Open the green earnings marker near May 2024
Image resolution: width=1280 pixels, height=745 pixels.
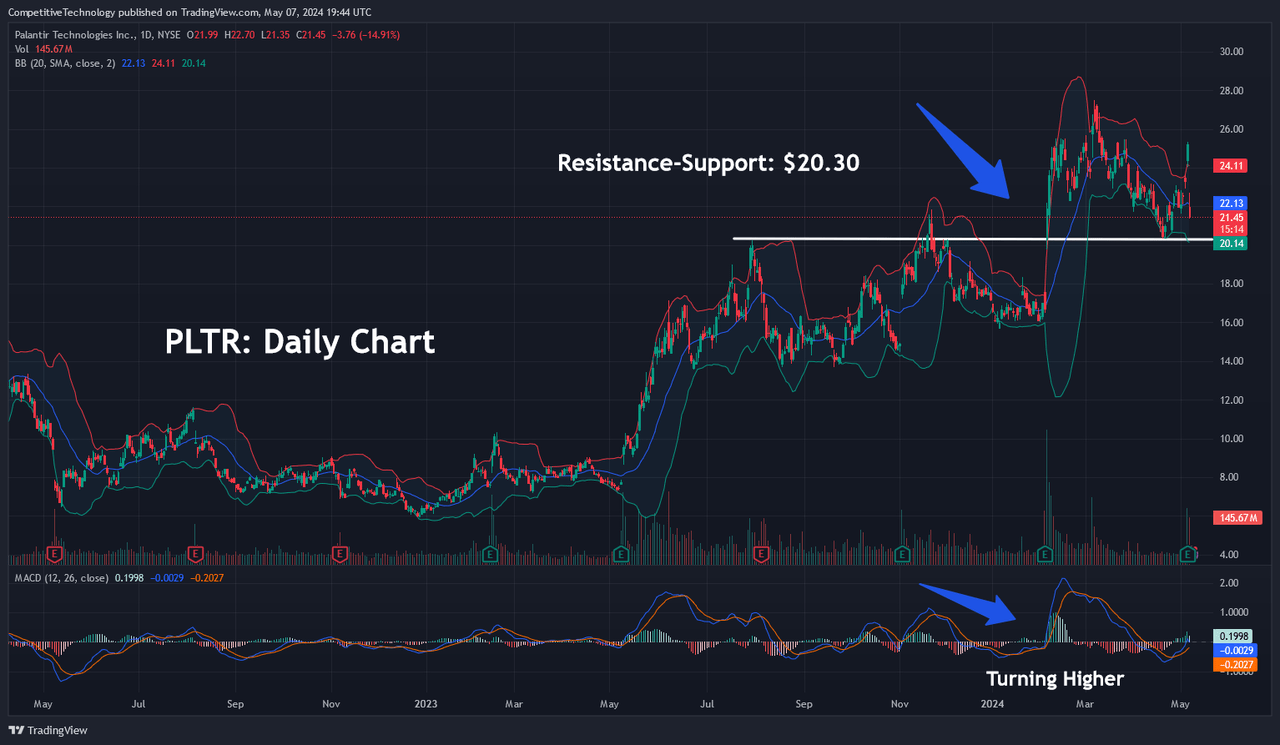[1190, 552]
